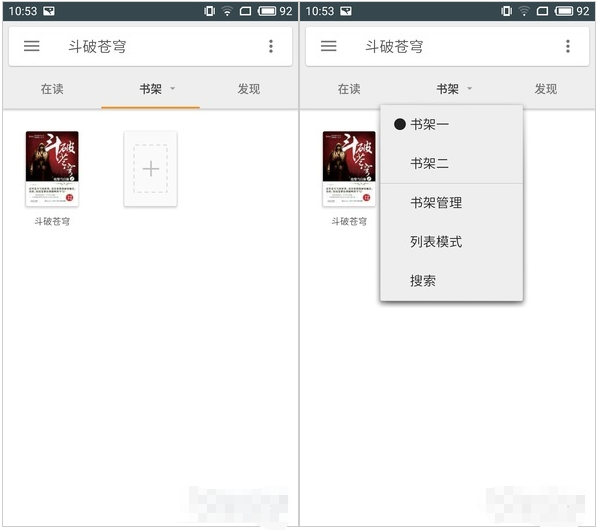Tap 斗破苍穹 title in right toolbar
Image resolution: width=598 pixels, height=530 pixels.
pos(394,47)
